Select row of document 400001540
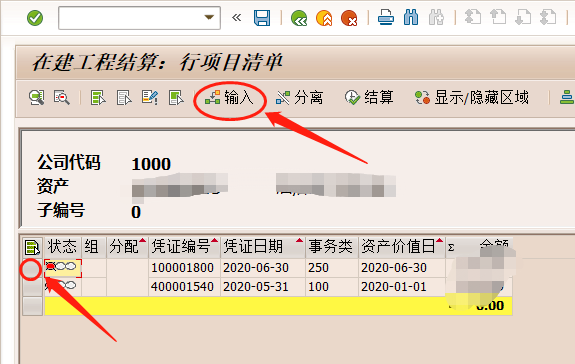Viewport: 575px width, 364px height. 32,287
